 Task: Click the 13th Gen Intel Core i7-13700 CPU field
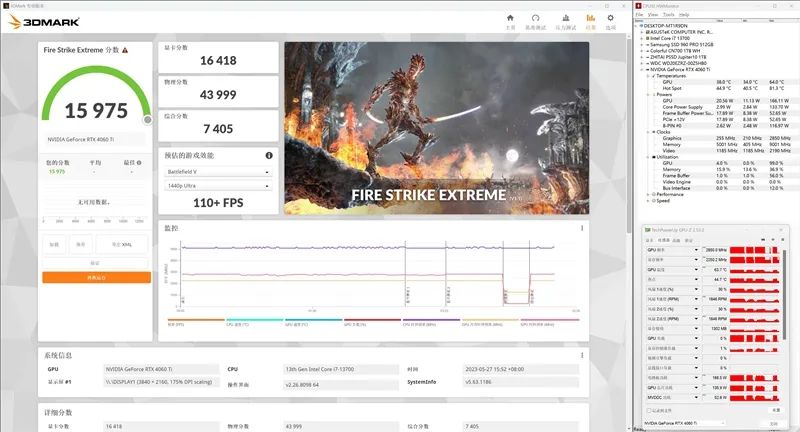pyautogui.click(x=341, y=369)
